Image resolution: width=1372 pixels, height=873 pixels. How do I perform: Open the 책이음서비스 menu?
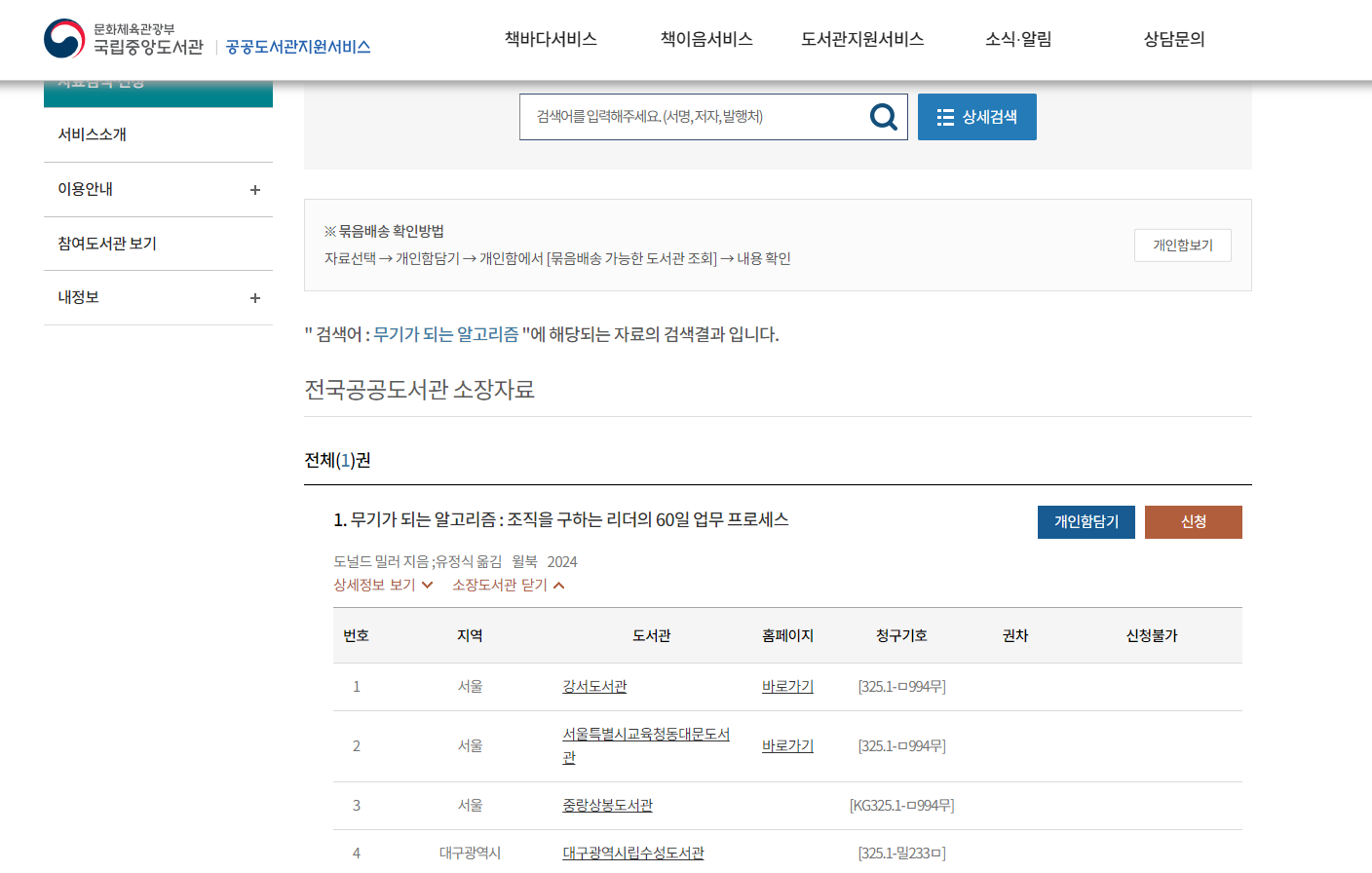click(705, 39)
